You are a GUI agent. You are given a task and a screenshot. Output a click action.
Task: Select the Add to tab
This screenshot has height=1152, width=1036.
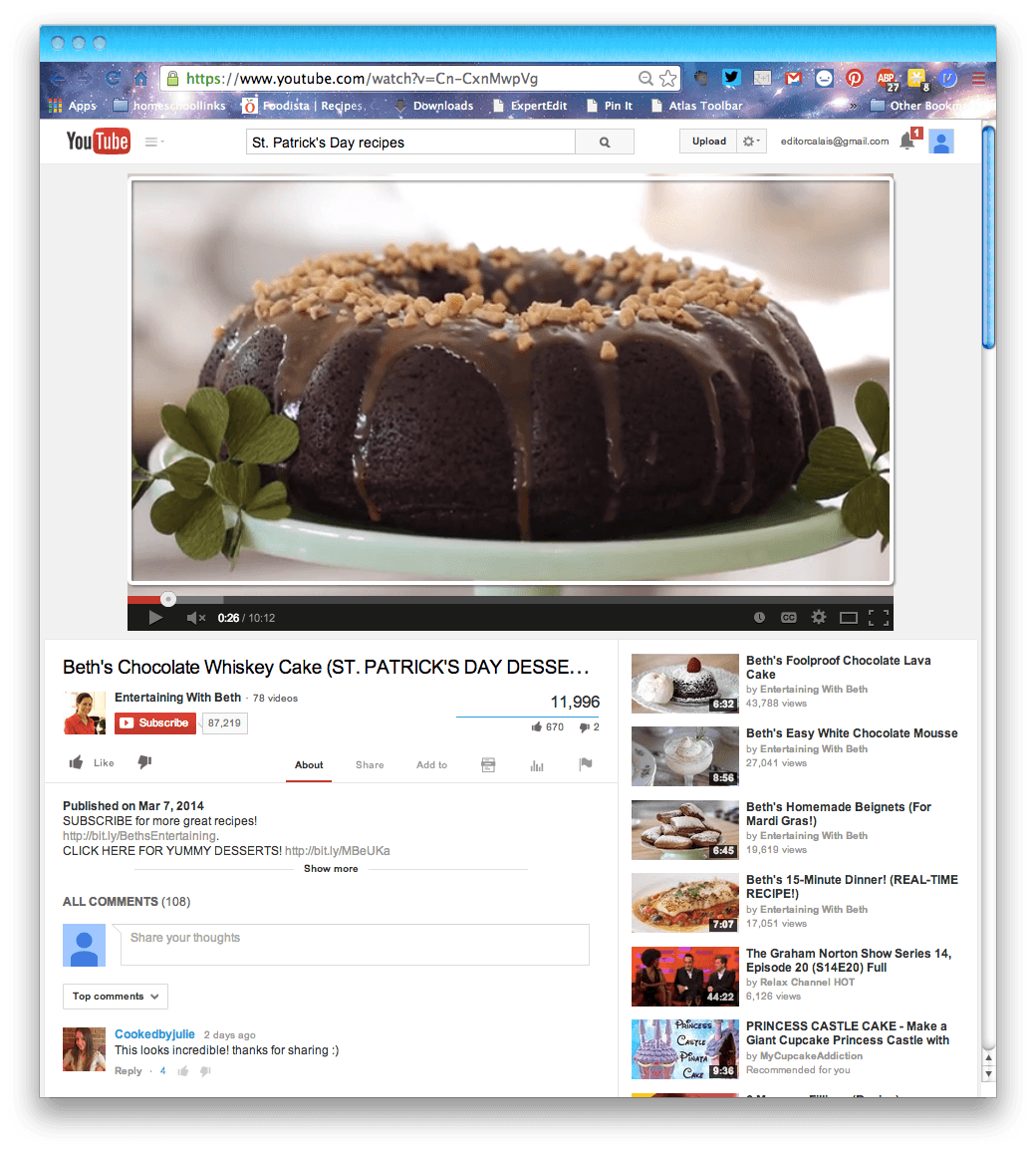click(x=431, y=764)
